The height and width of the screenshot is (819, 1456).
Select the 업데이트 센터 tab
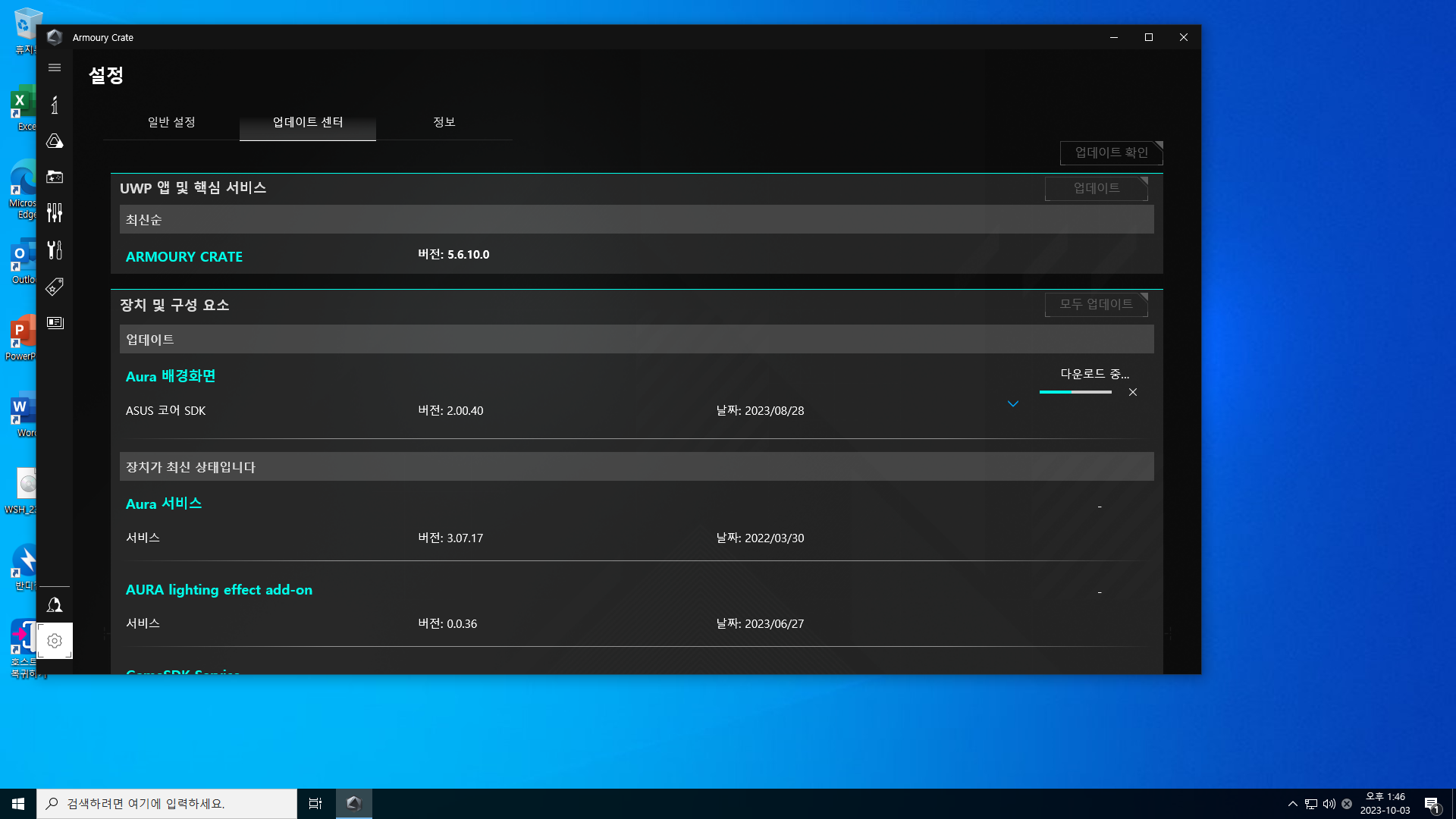click(x=308, y=122)
